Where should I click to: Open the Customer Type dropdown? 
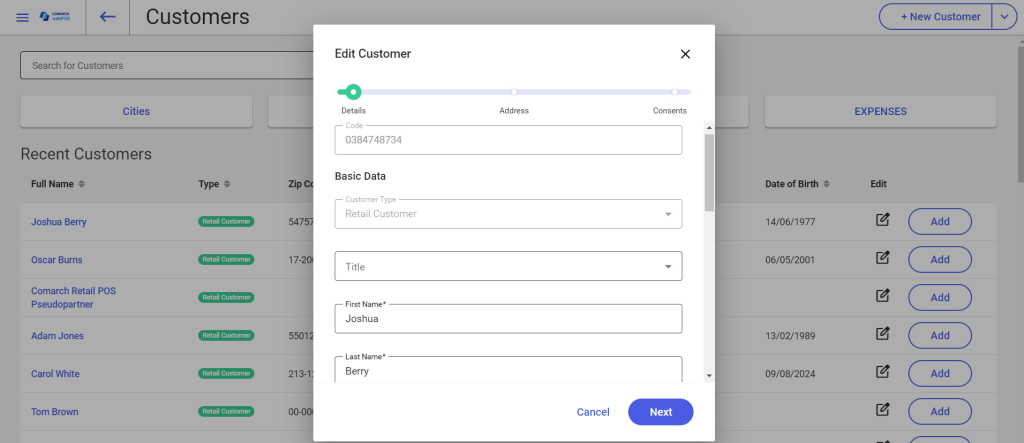point(508,214)
